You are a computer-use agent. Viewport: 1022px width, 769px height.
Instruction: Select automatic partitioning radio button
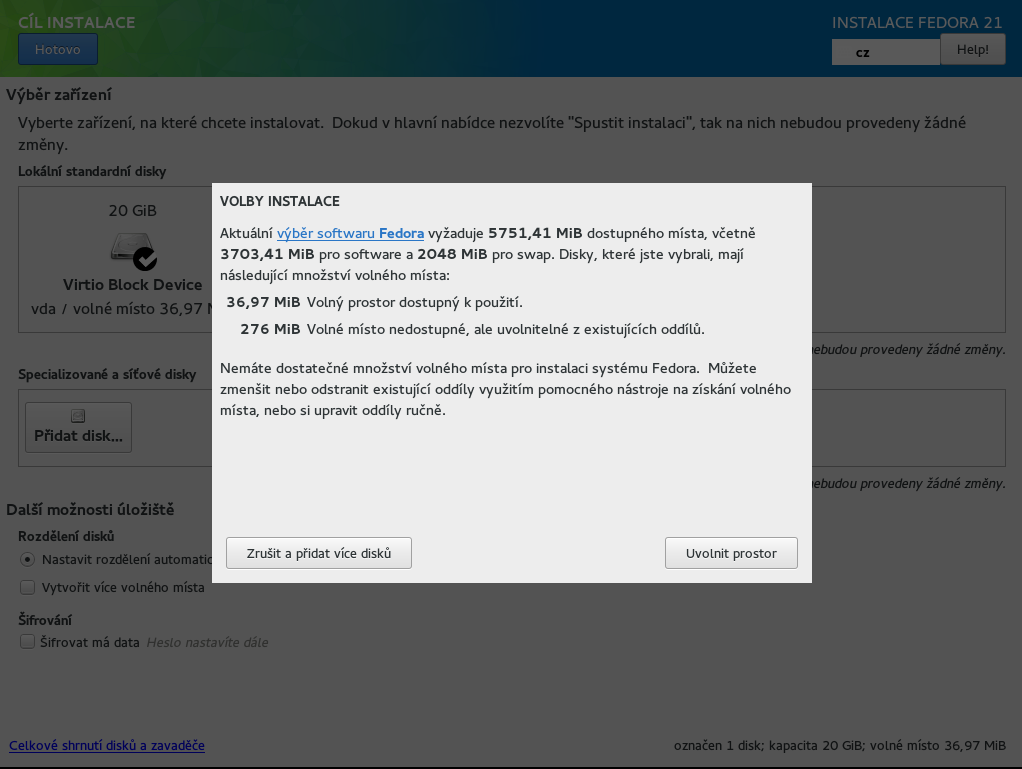click(x=28, y=559)
